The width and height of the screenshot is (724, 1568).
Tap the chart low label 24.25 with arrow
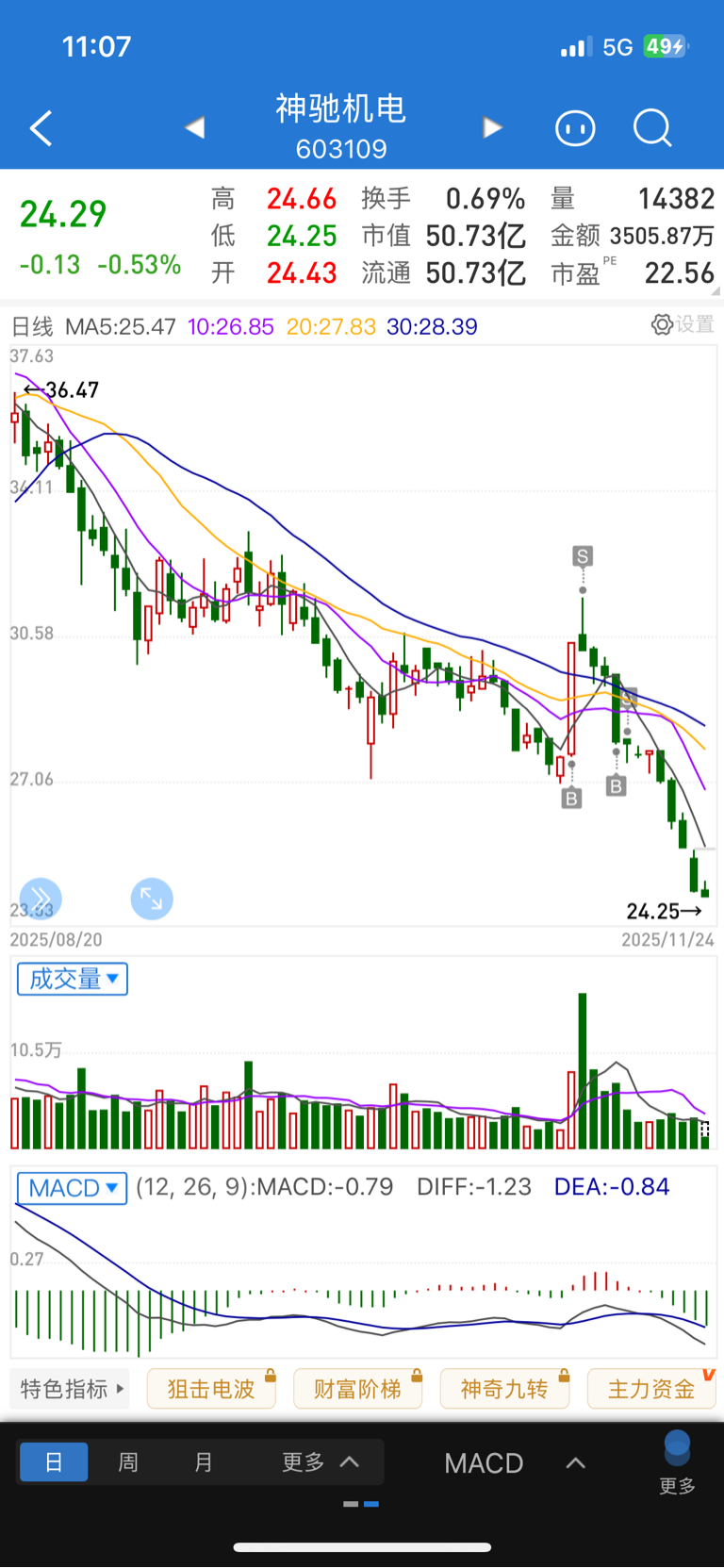point(665,911)
